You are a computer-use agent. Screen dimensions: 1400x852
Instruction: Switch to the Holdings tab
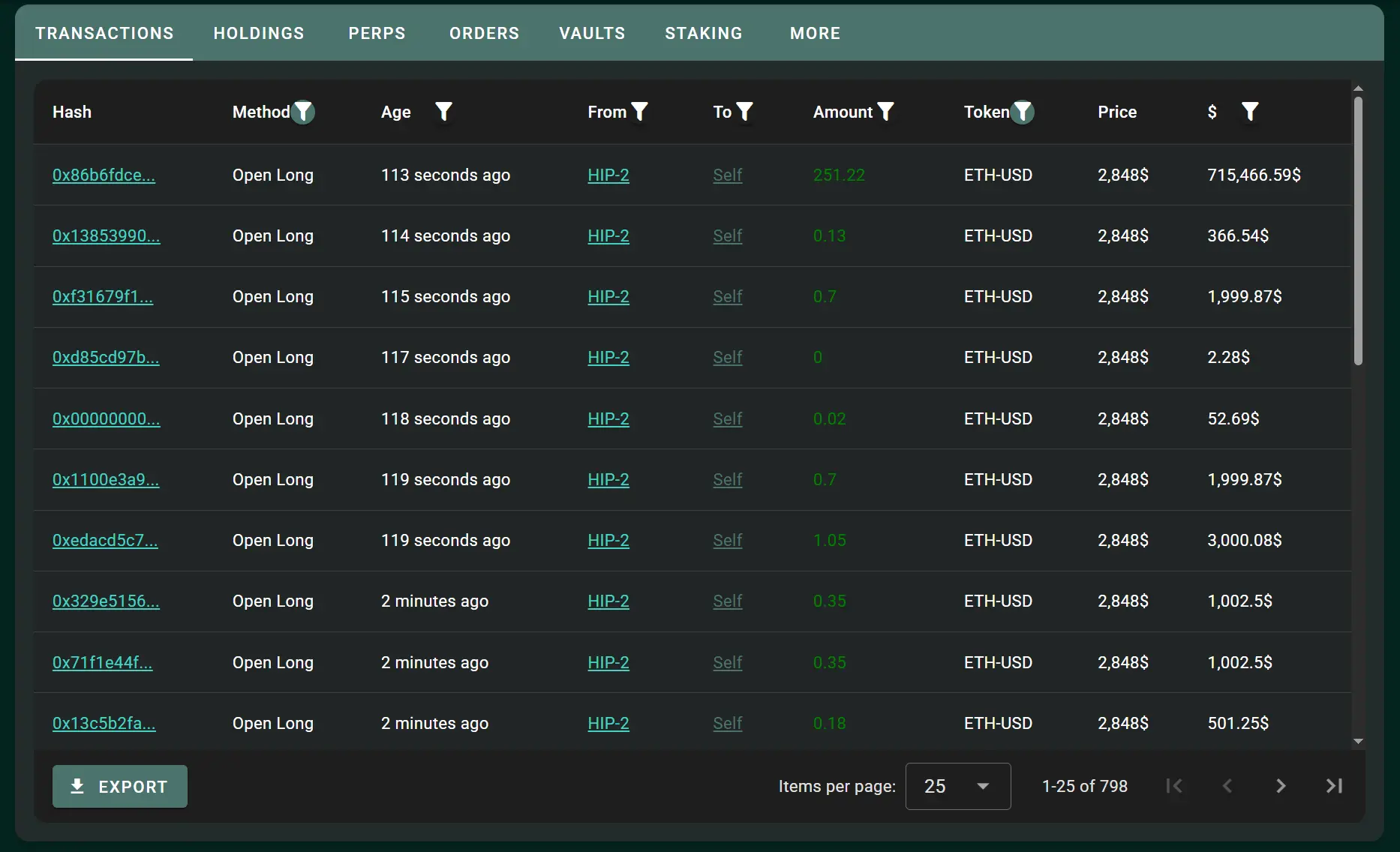tap(259, 33)
